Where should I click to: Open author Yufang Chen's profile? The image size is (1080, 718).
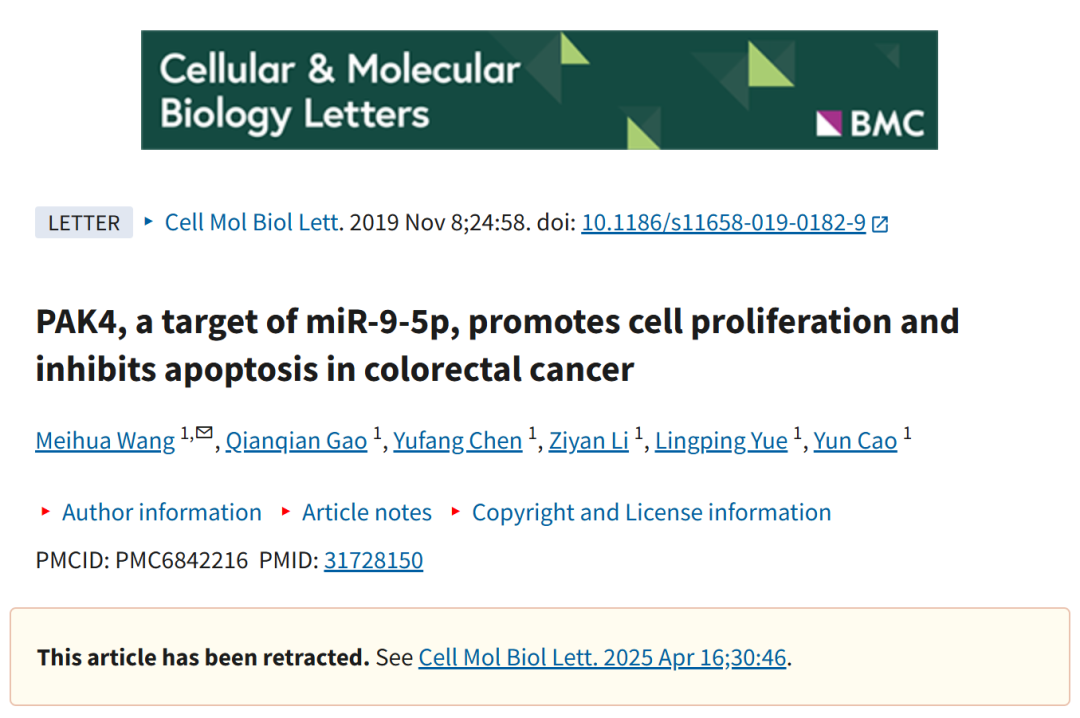point(457,440)
